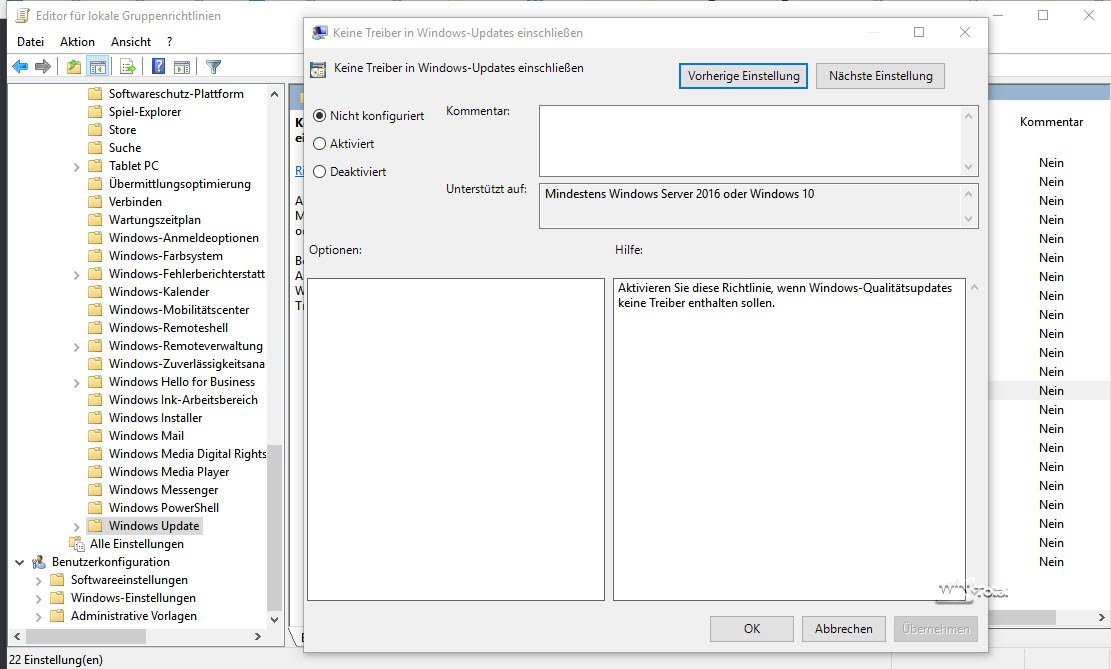Image resolution: width=1111 pixels, height=669 pixels.
Task: Expand the Windows Update tree node
Action: pyautogui.click(x=77, y=527)
